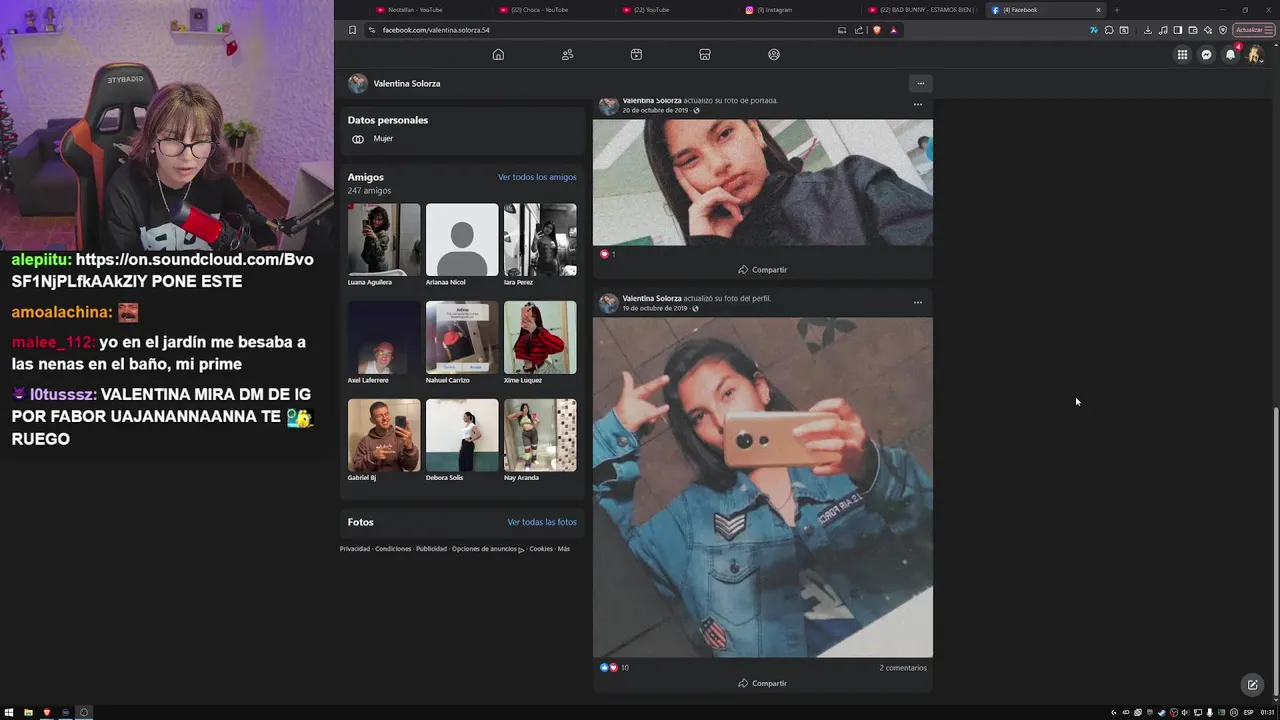Open Brave browser in the taskbar

tap(46, 712)
